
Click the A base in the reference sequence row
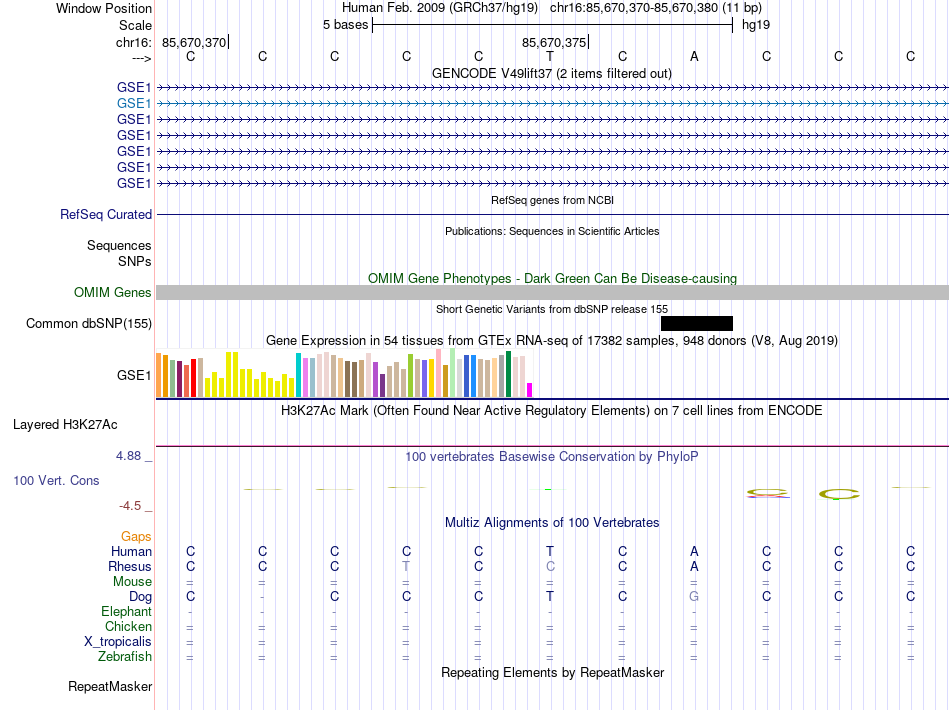pos(694,56)
